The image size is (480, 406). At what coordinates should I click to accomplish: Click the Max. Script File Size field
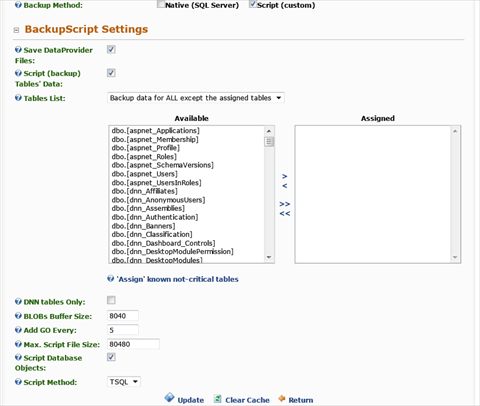133,344
